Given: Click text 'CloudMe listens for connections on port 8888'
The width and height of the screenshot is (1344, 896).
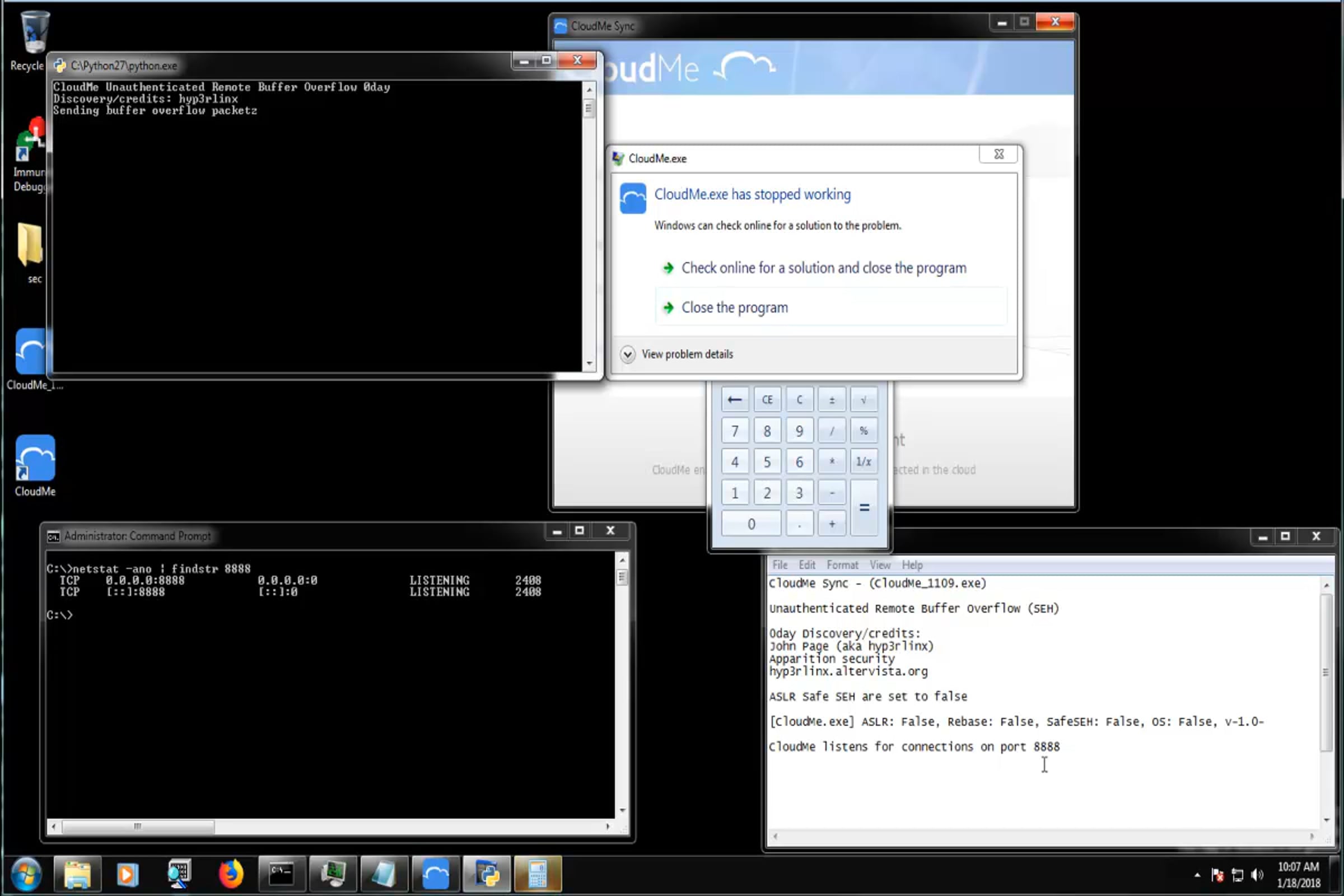Looking at the screenshot, I should [x=914, y=747].
